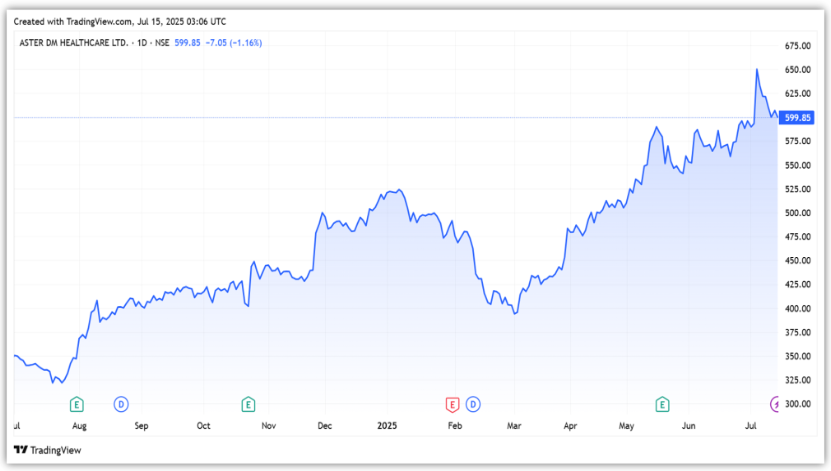The height and width of the screenshot is (471, 831).
Task: Open the green earnings marker before Nov
Action: click(247, 404)
